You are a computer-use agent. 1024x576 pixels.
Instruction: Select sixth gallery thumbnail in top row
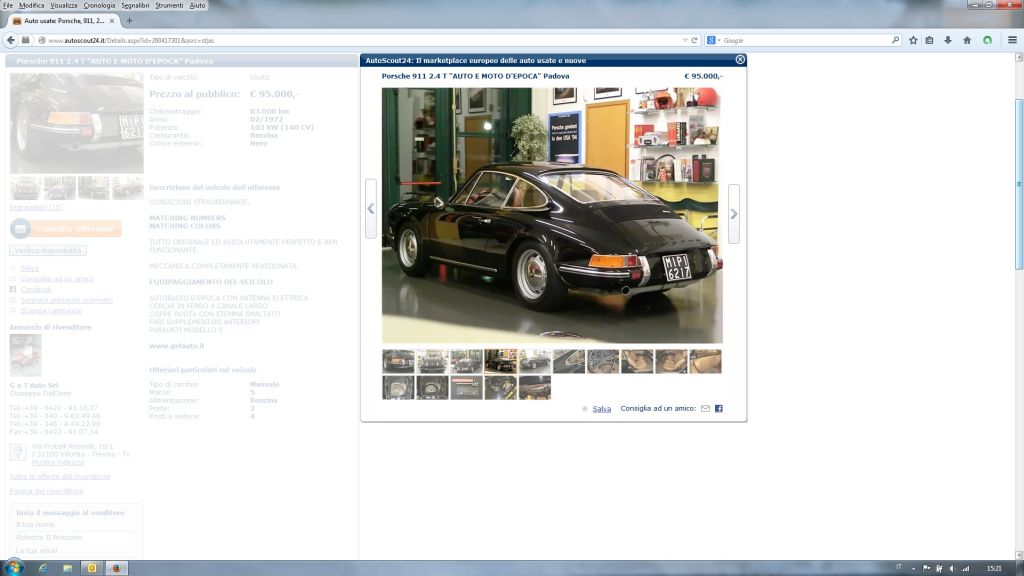point(569,361)
